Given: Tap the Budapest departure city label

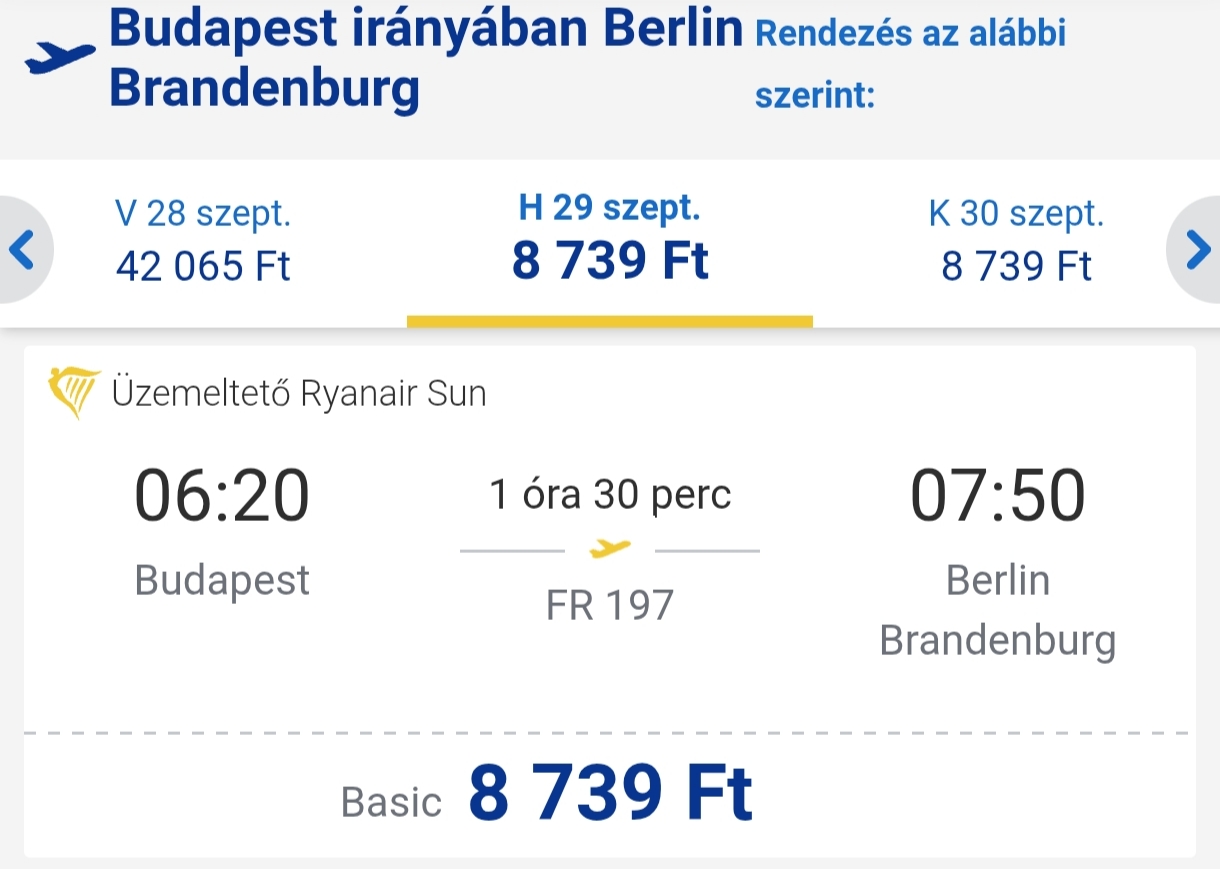Looking at the screenshot, I should pyautogui.click(x=222, y=581).
